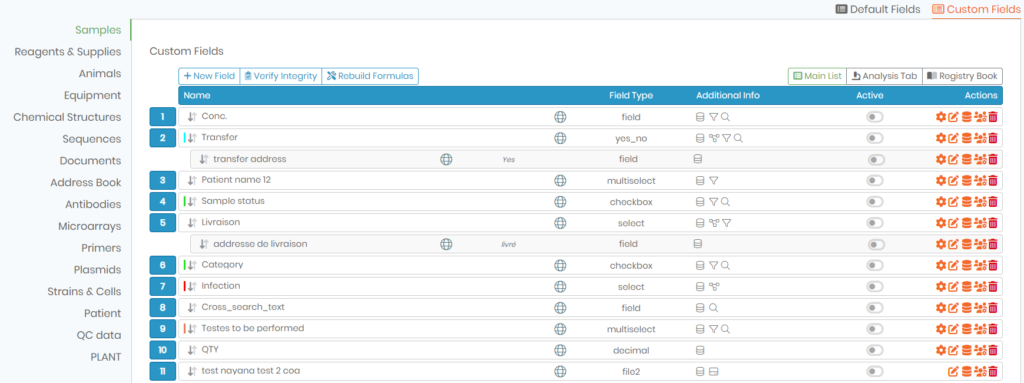
Task: Select the Samples module in sidebar
Action: click(x=98, y=30)
